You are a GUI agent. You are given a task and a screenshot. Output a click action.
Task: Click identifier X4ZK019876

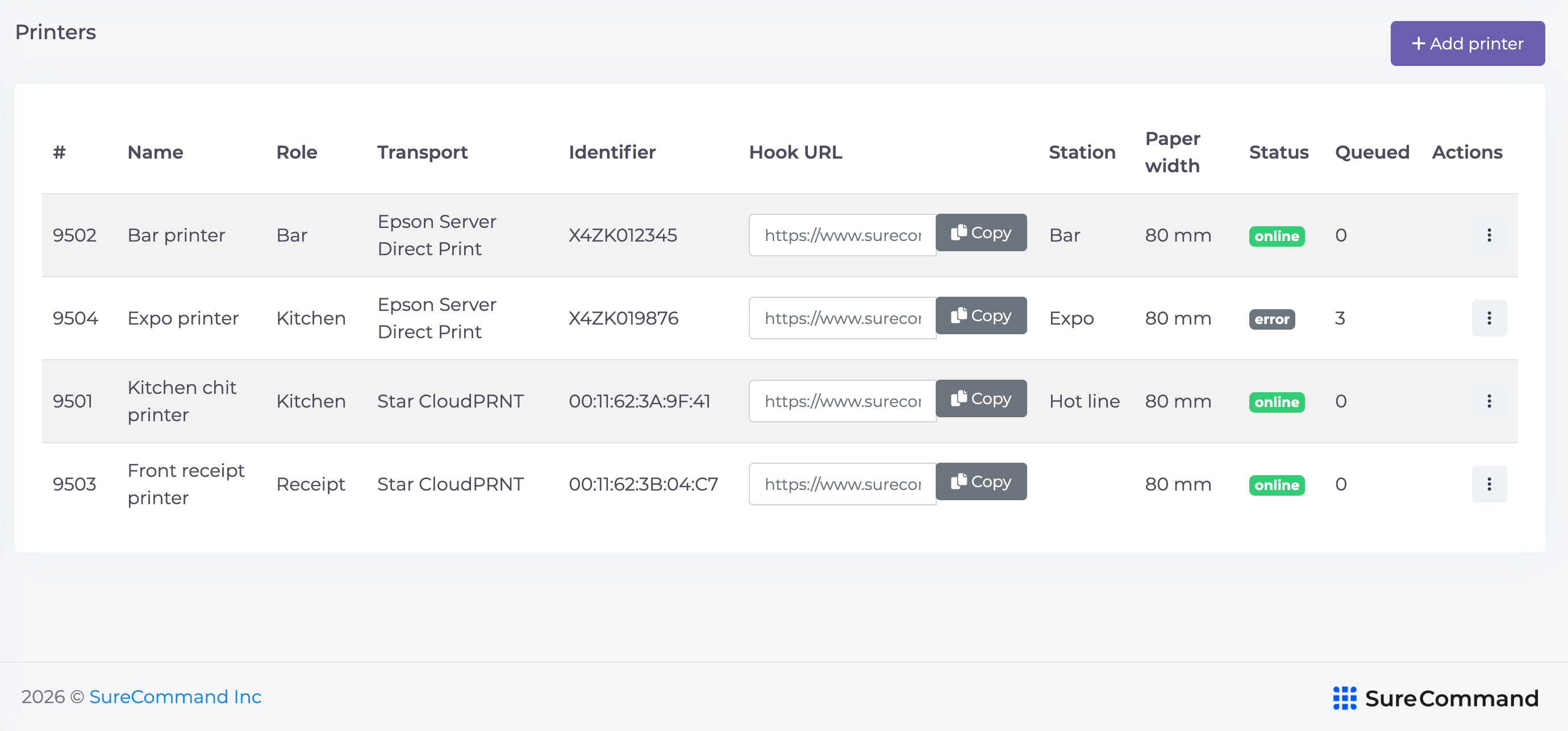[x=623, y=318]
